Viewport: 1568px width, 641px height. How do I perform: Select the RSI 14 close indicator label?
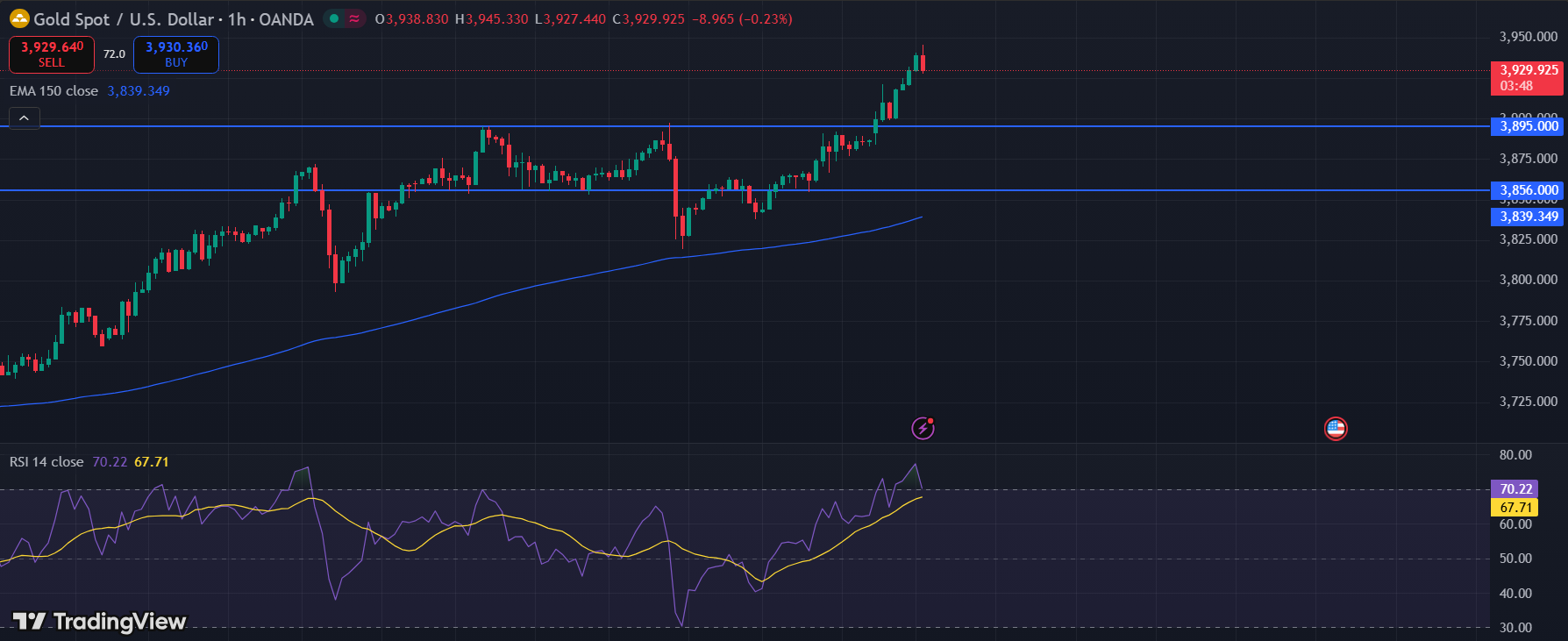pyautogui.click(x=46, y=462)
